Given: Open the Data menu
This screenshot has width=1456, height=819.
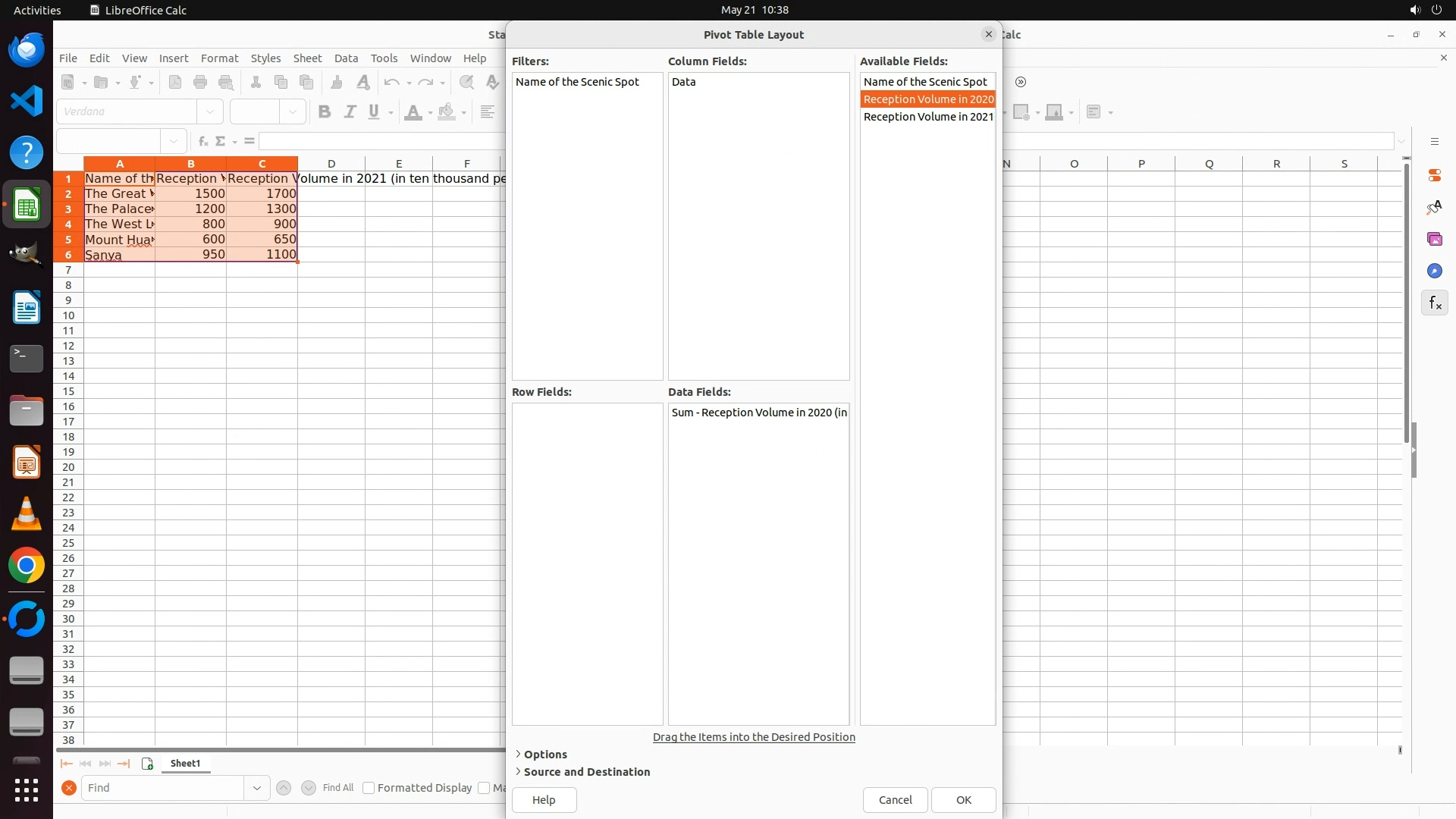Looking at the screenshot, I should click(x=346, y=58).
